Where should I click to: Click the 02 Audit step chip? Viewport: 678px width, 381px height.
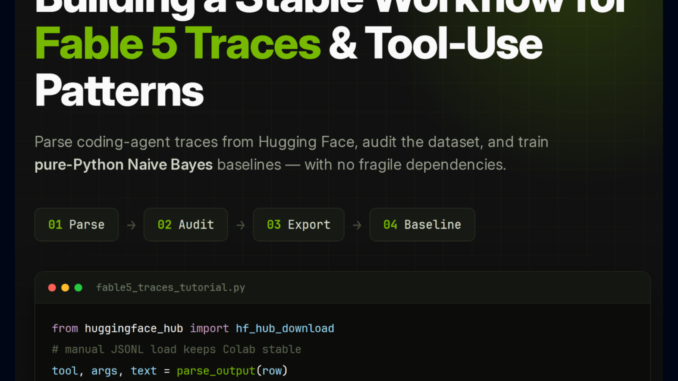click(185, 224)
